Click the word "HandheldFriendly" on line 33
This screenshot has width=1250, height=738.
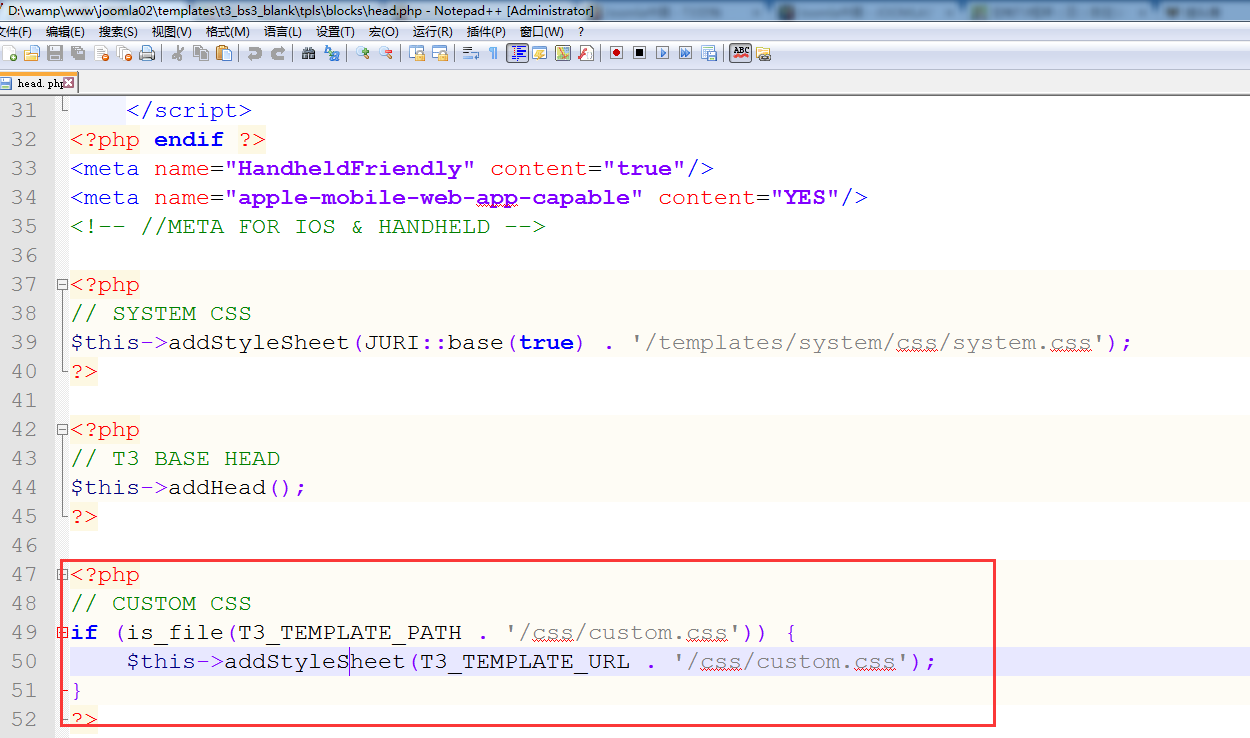[x=350, y=169]
